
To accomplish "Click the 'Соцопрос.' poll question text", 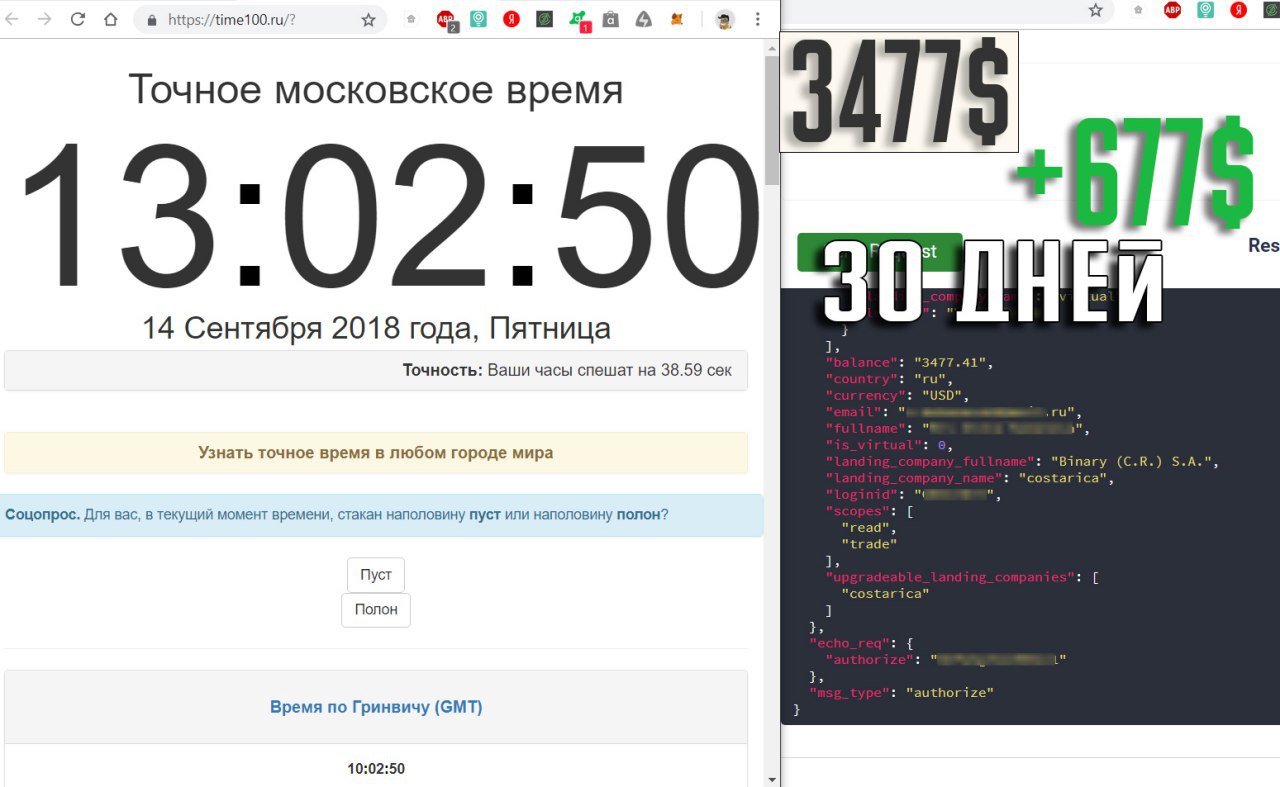I will coord(337,515).
